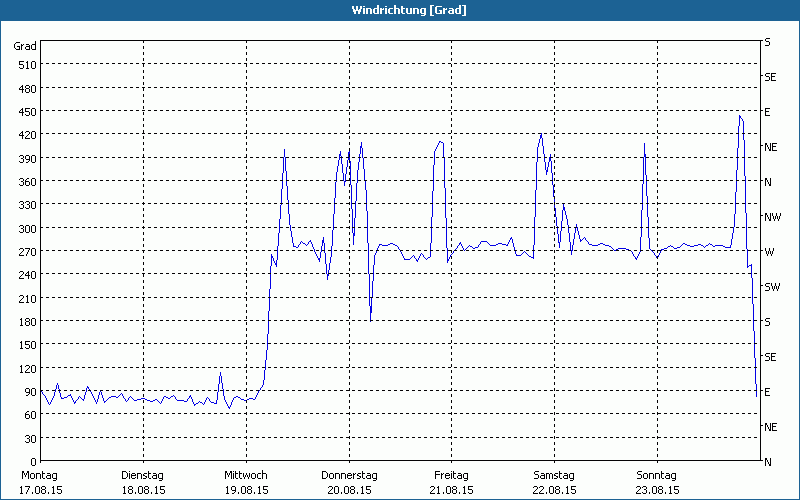Click the Mittwoch day label

coord(246,475)
